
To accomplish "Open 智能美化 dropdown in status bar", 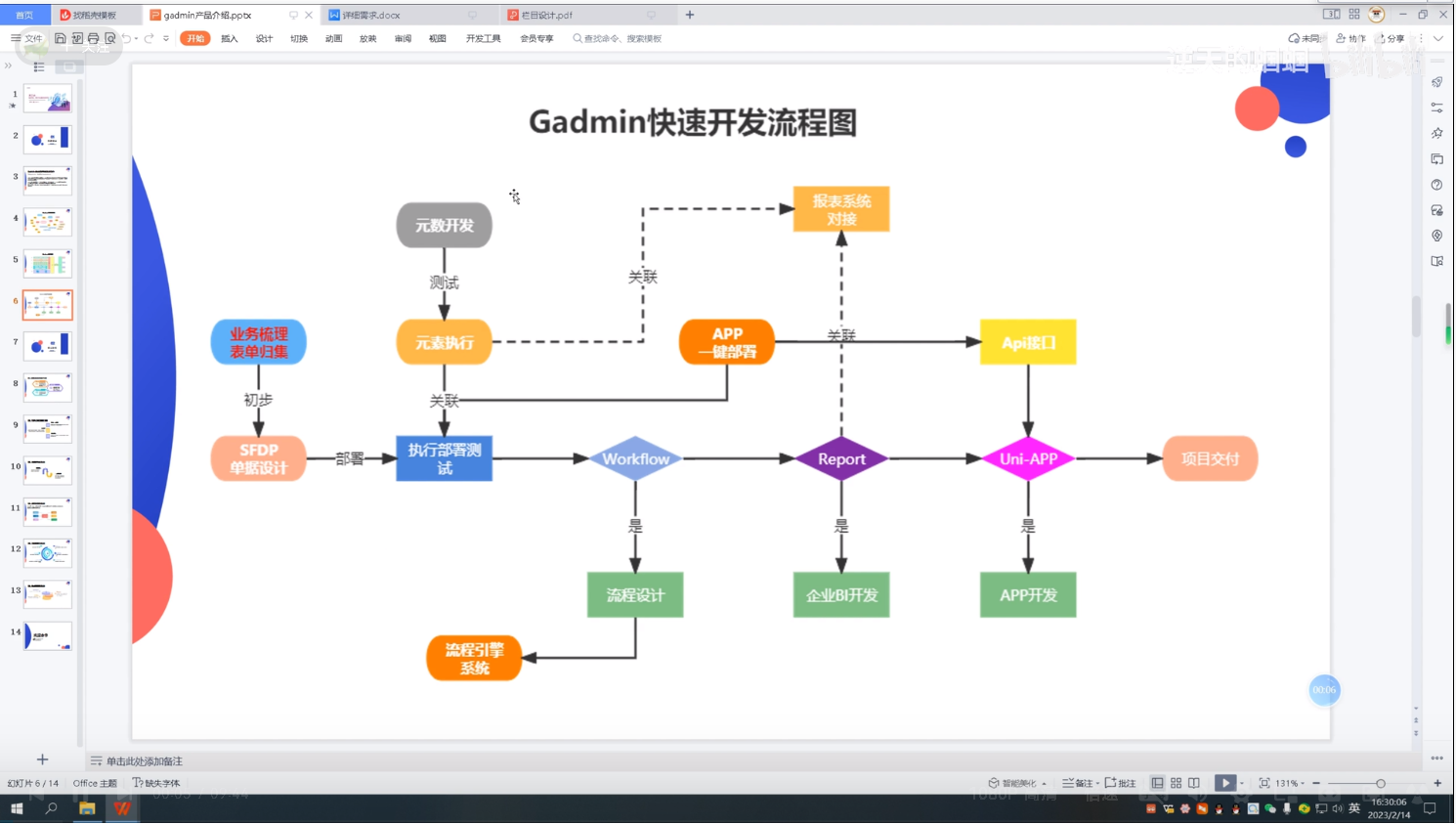I will (1017, 783).
